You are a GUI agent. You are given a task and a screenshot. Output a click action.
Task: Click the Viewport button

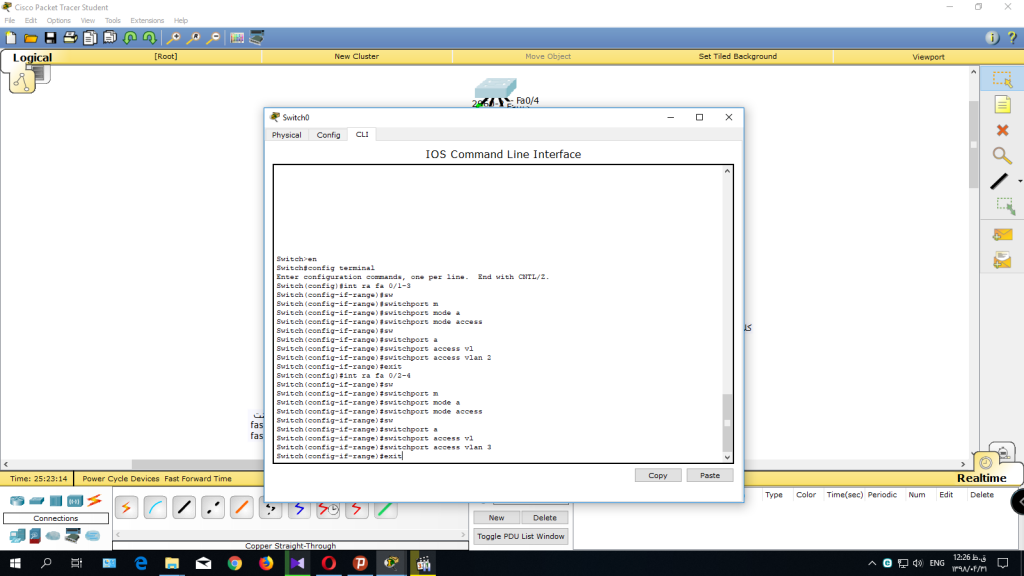pyautogui.click(x=928, y=57)
